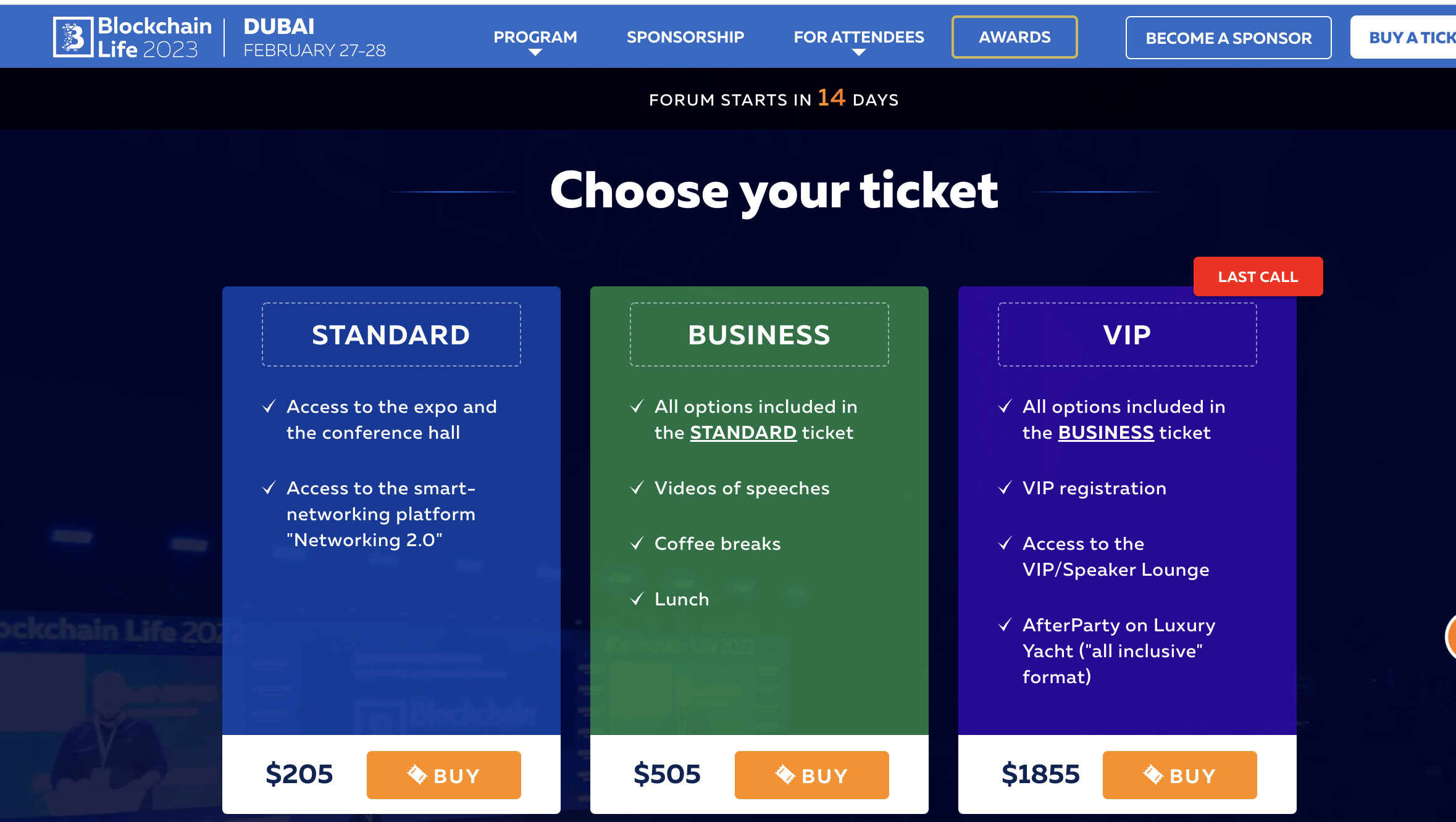The height and width of the screenshot is (822, 1456).
Task: Follow the STANDARD ticket link in Business card
Action: pyautogui.click(x=743, y=433)
